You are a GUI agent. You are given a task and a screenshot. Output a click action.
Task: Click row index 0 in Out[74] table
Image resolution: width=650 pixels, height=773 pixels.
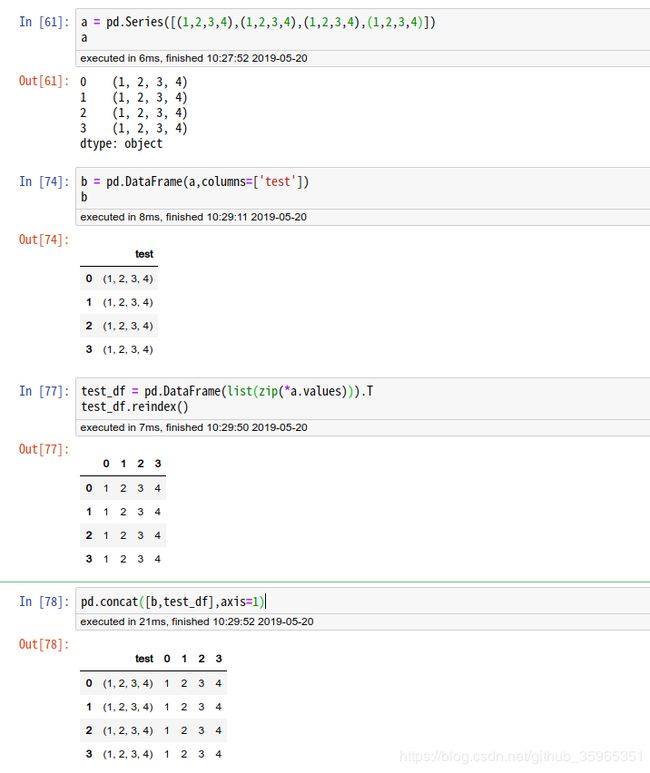coord(89,279)
